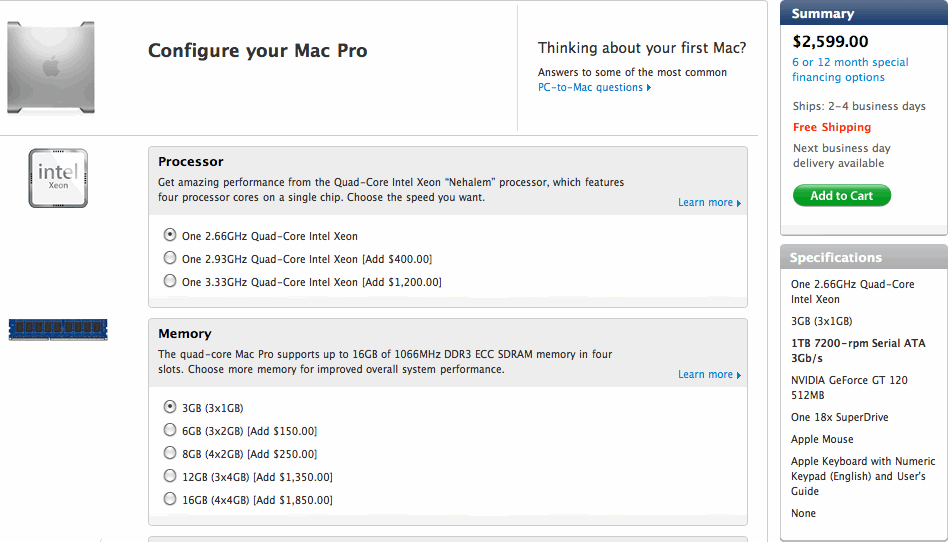This screenshot has height=542, width=949.
Task: Select 16GB (4x4GB) memory option
Action: [x=170, y=498]
